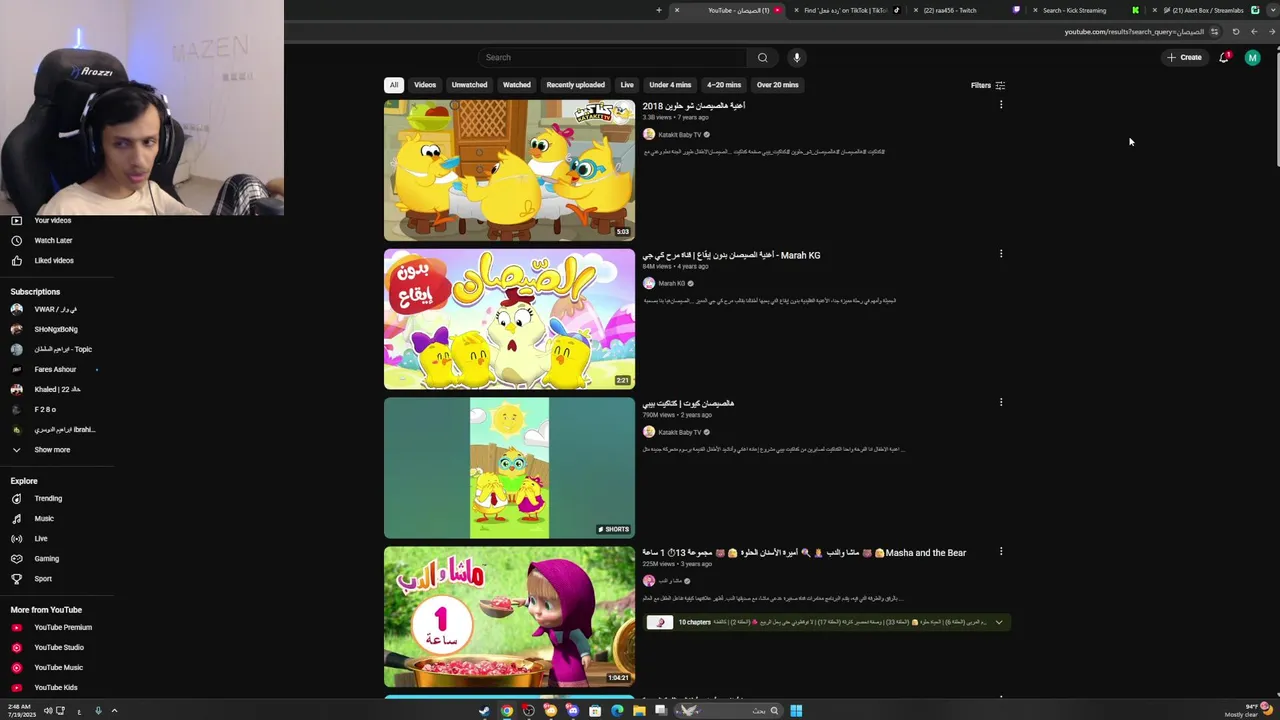Click the search magnifier button
This screenshot has height=720, width=1280.
(x=762, y=57)
